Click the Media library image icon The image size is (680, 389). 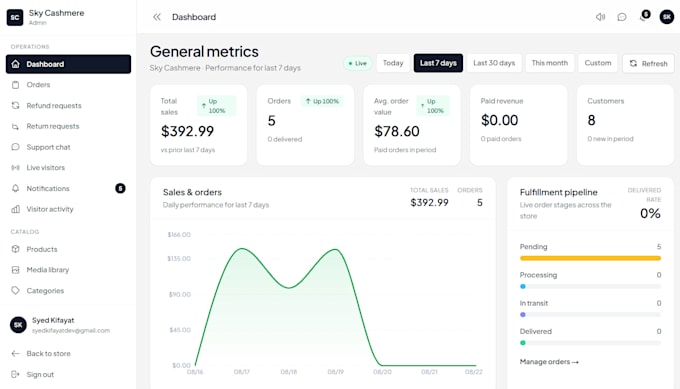click(16, 270)
